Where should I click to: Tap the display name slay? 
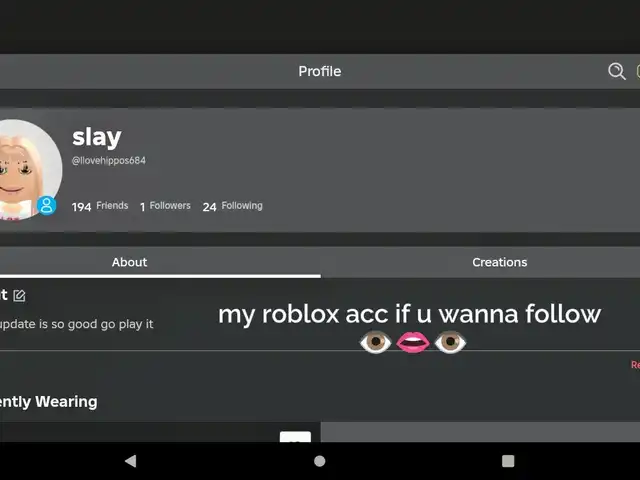(97, 138)
